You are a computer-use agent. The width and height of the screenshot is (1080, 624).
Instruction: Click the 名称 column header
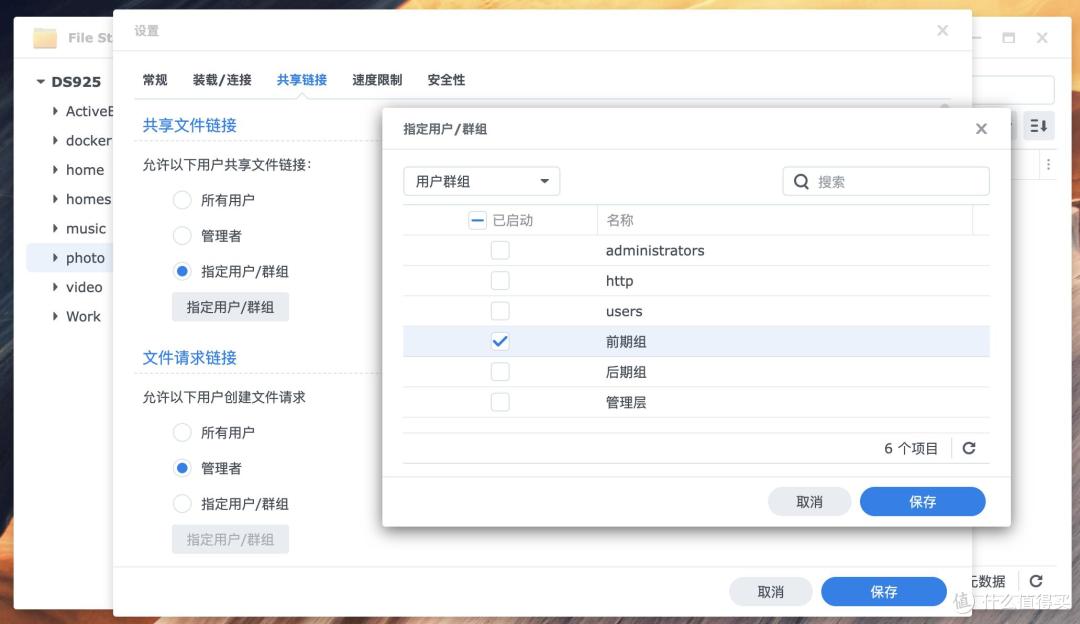tap(785, 220)
